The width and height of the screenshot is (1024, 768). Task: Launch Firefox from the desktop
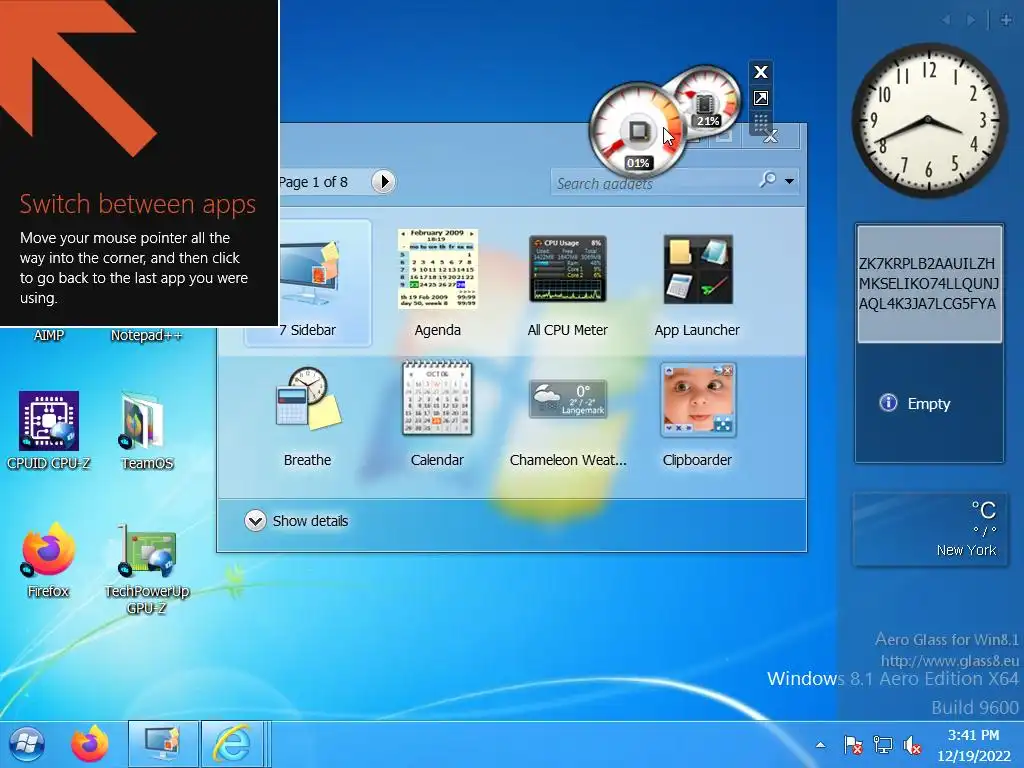pos(48,562)
